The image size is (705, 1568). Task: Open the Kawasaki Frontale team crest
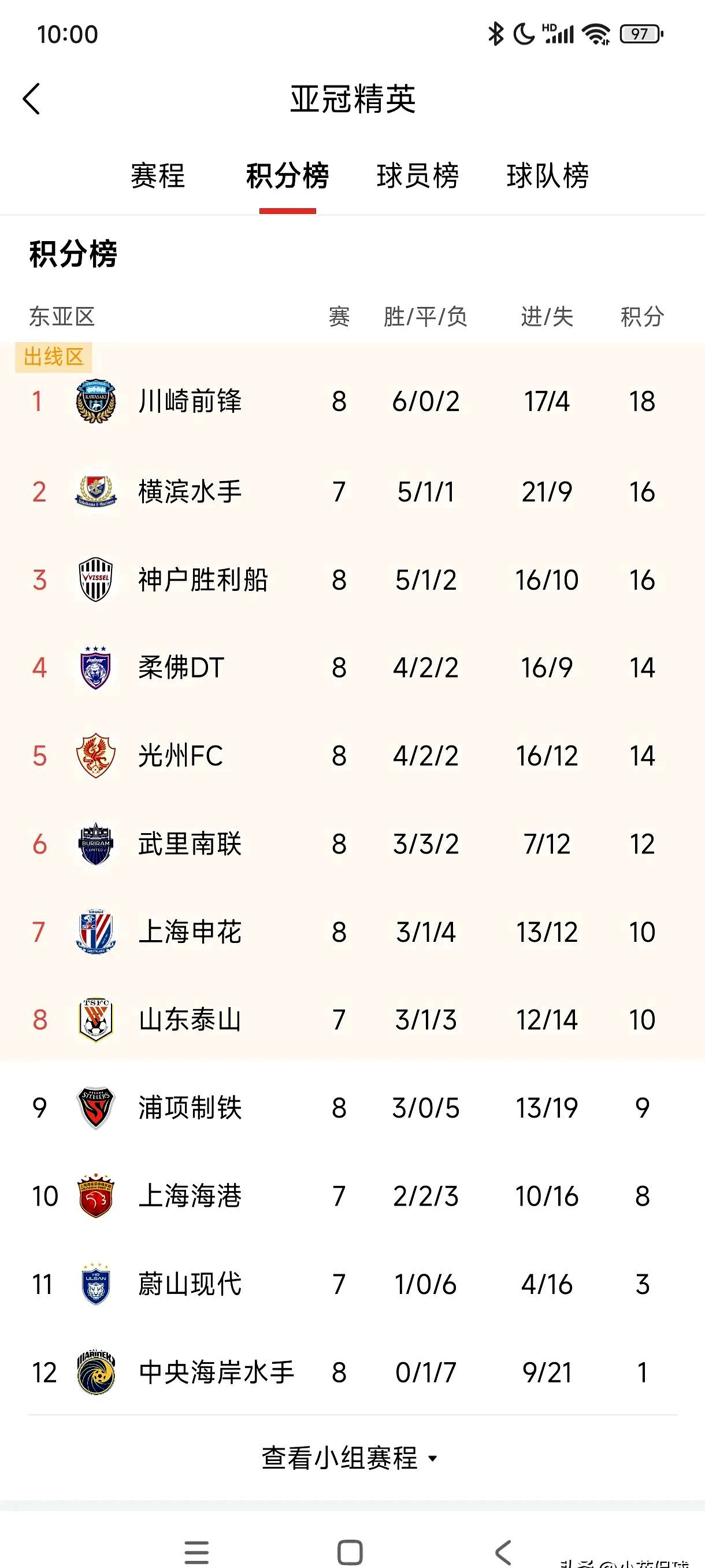[x=95, y=402]
